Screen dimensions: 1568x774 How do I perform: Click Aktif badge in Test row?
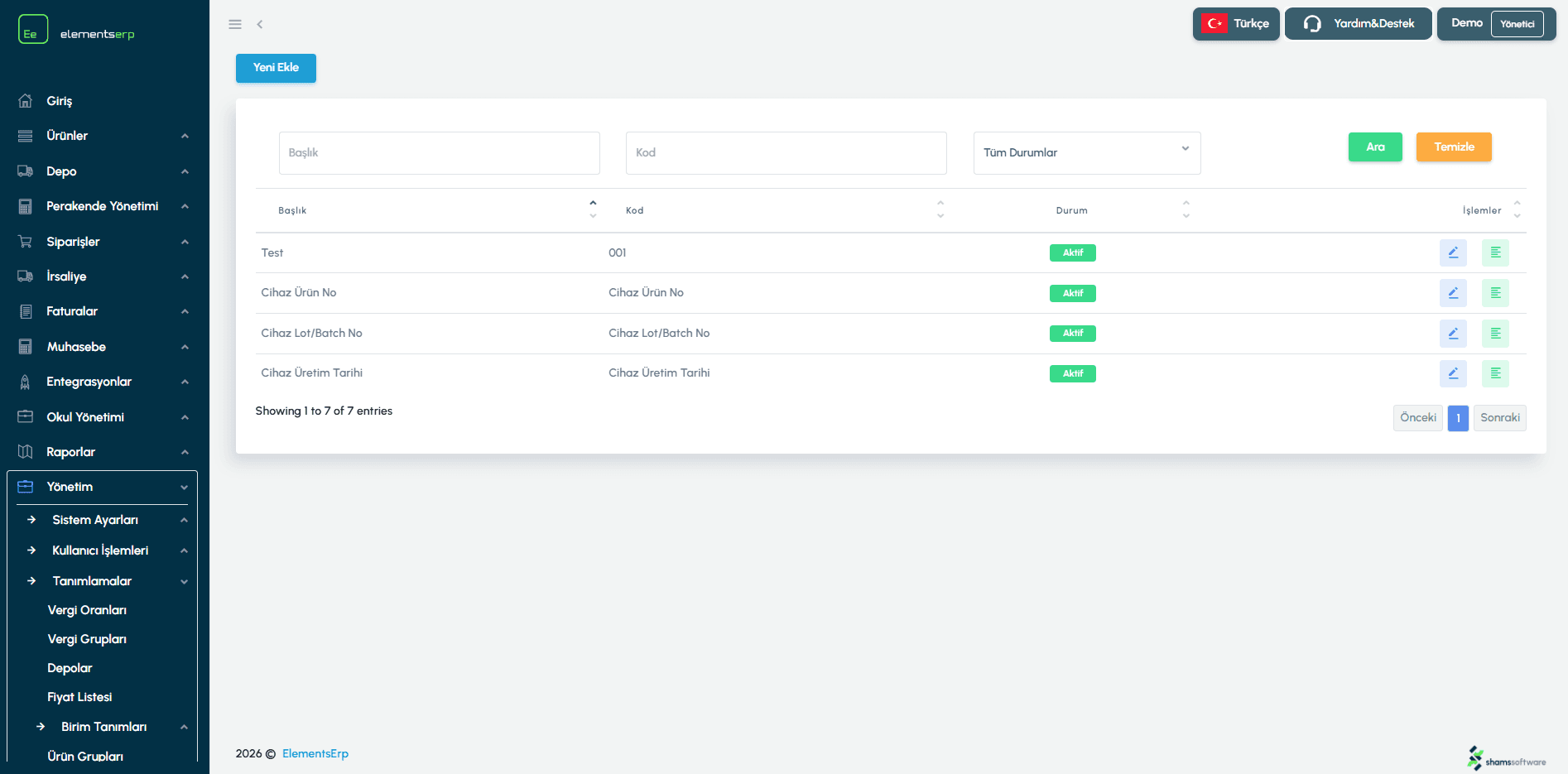1073,252
